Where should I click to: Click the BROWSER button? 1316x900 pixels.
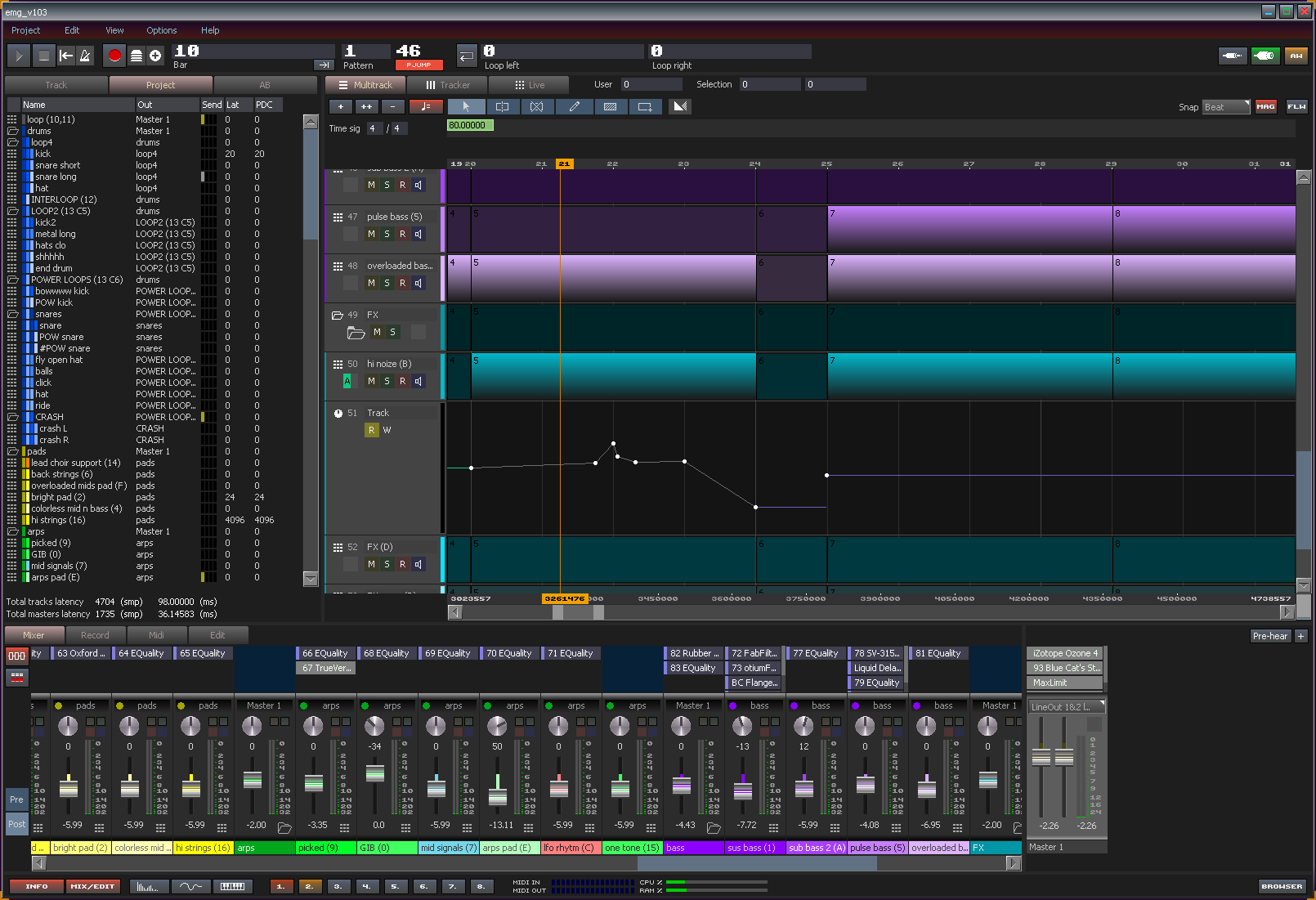click(1282, 886)
